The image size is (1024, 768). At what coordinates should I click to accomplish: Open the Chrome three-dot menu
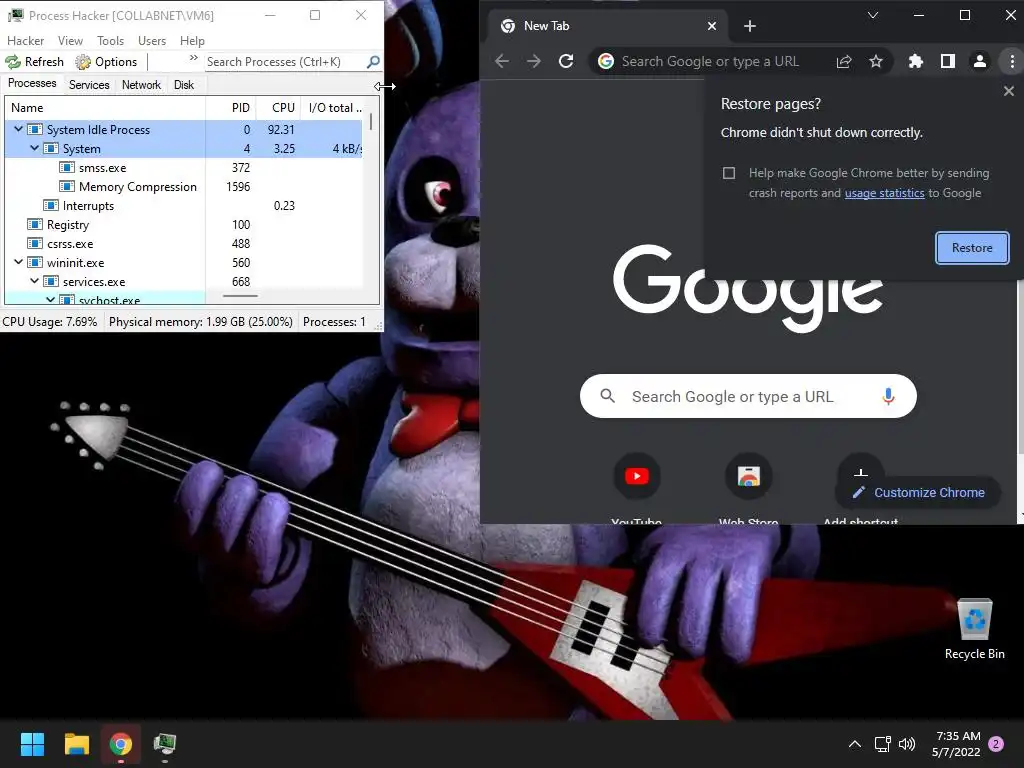(1012, 61)
